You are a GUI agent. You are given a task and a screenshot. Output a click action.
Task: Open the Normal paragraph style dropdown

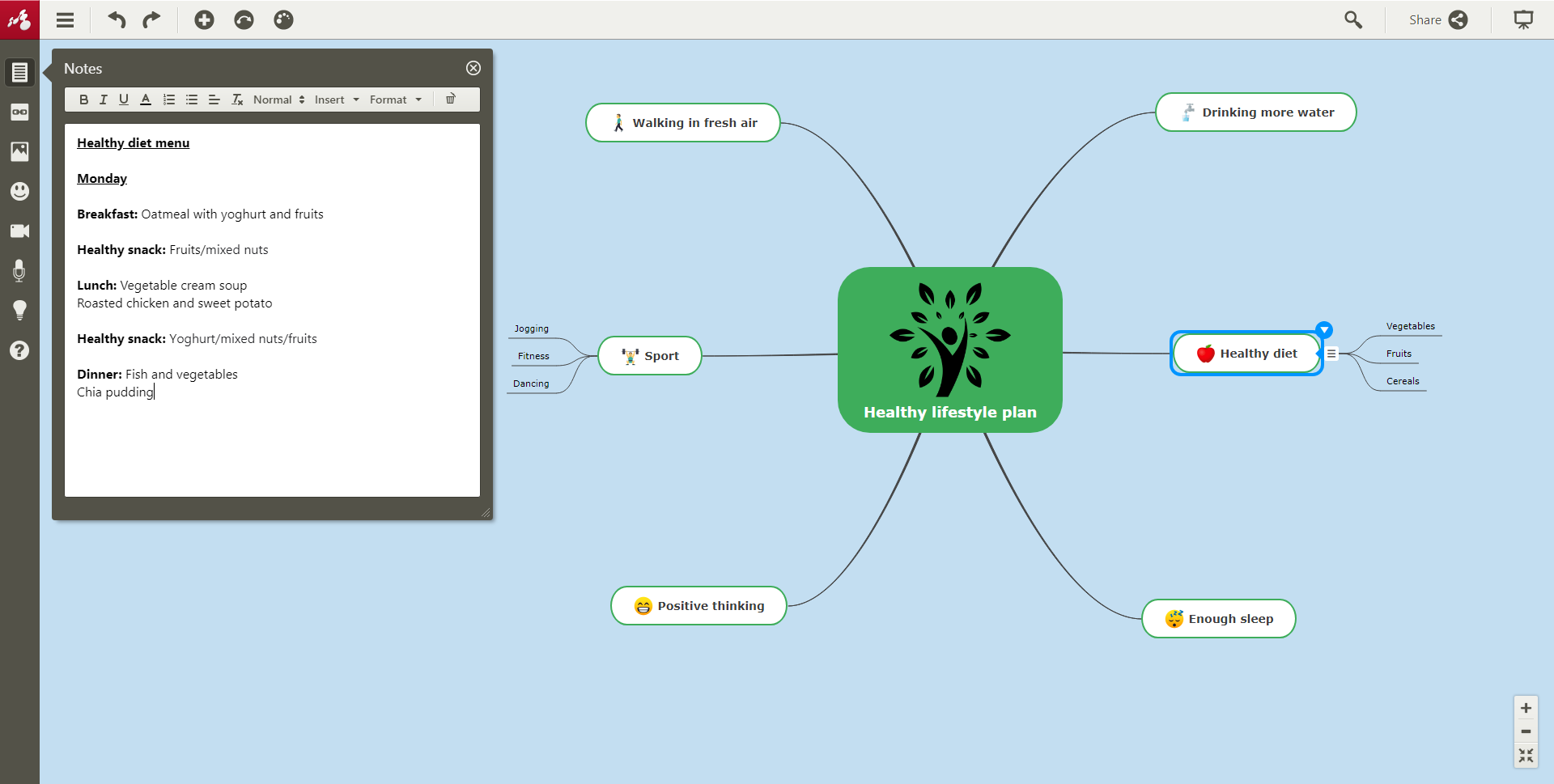tap(278, 100)
